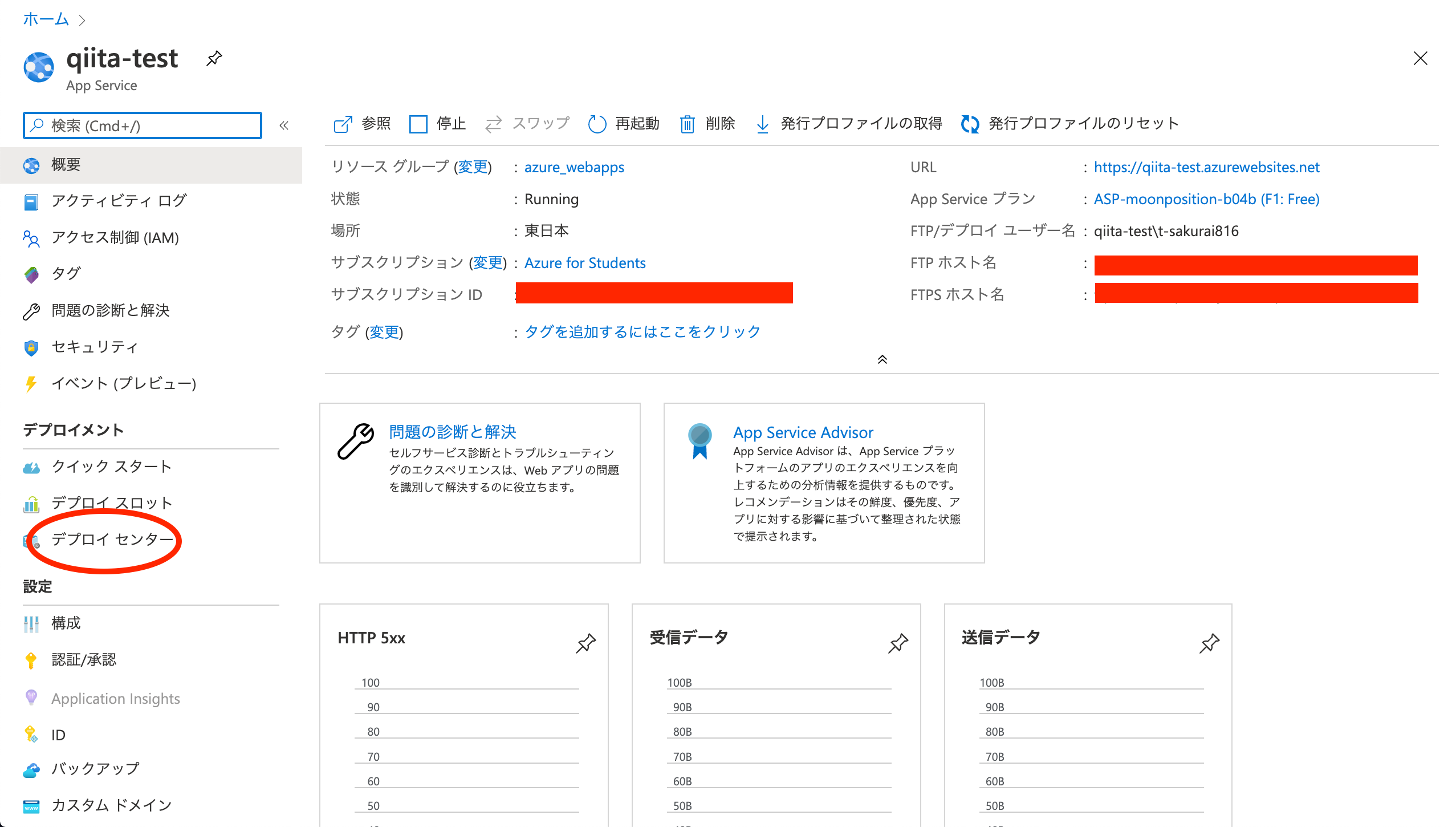Image resolution: width=1456 pixels, height=827 pixels.
Task: Click the 問題の診断と解決 wrench icon
Action: pyautogui.click(x=31, y=311)
